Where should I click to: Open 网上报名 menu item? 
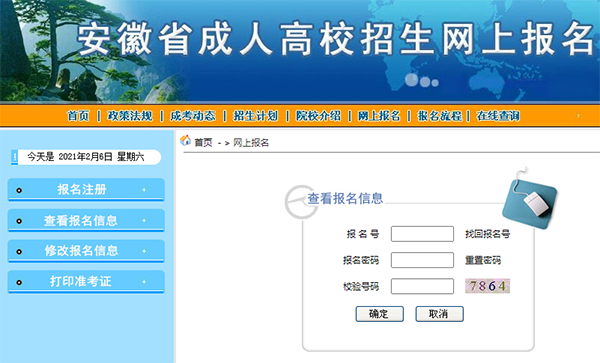click(379, 116)
